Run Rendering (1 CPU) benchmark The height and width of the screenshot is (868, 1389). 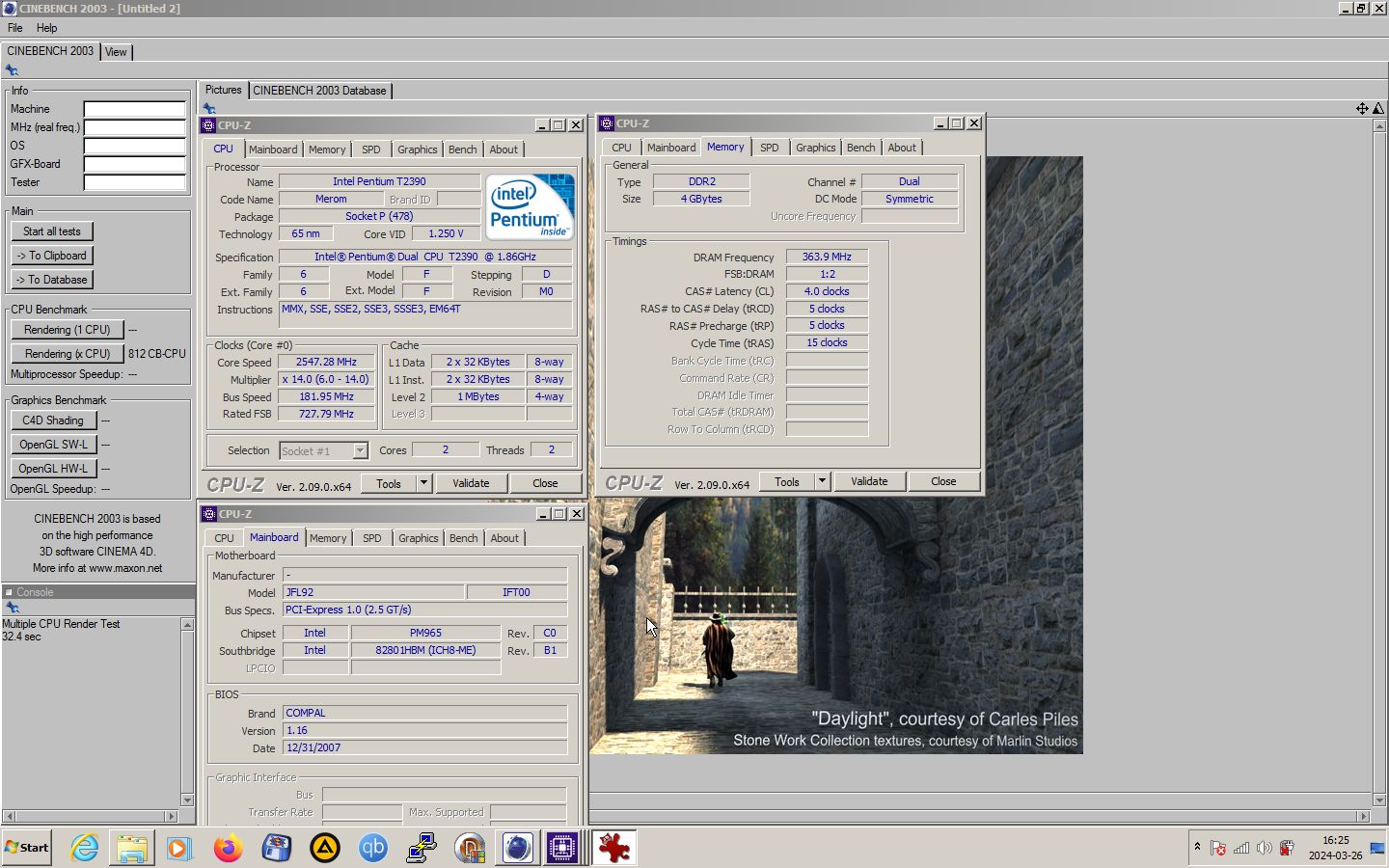(67, 330)
